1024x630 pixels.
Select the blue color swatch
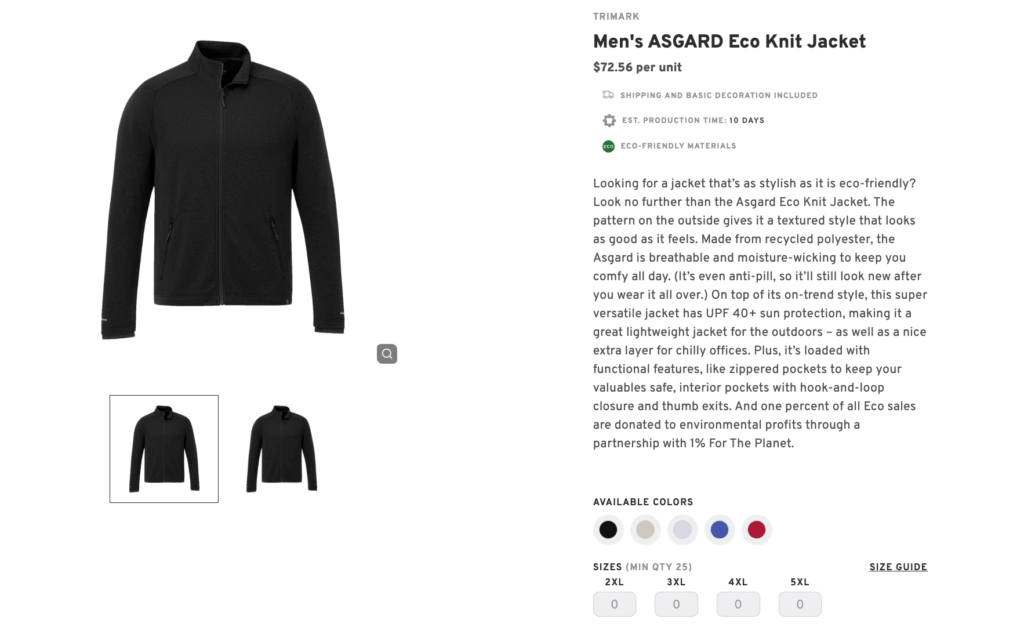point(719,529)
